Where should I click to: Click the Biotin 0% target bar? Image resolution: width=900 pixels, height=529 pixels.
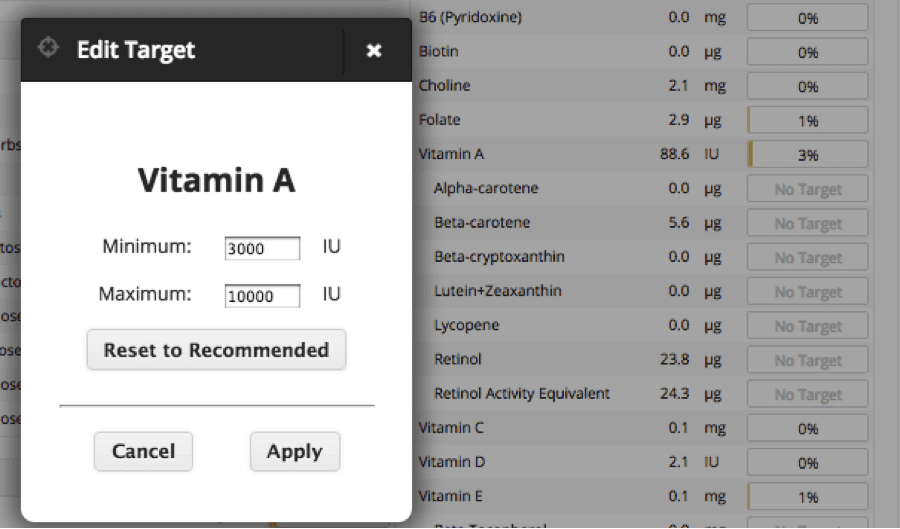(808, 52)
